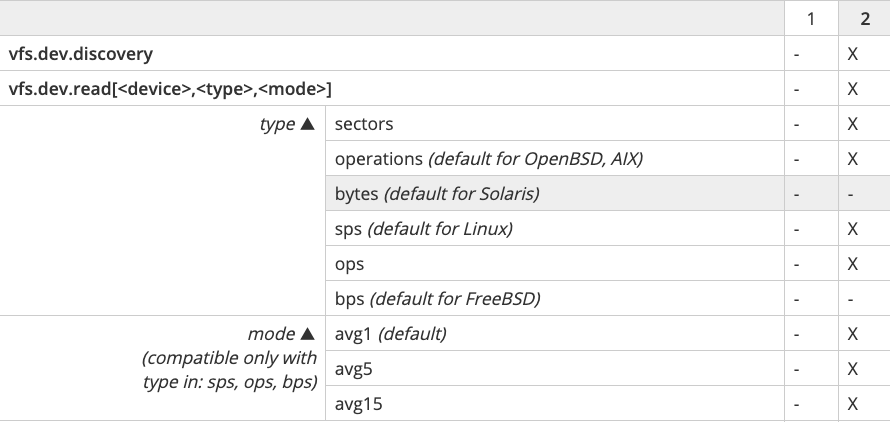Viewport: 890px width, 422px height.
Task: Click the ops type entry
Action: click(x=350, y=264)
